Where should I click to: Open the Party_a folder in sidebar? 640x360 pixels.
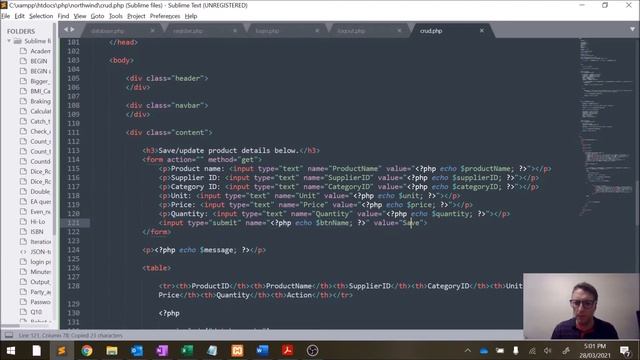pos(40,292)
